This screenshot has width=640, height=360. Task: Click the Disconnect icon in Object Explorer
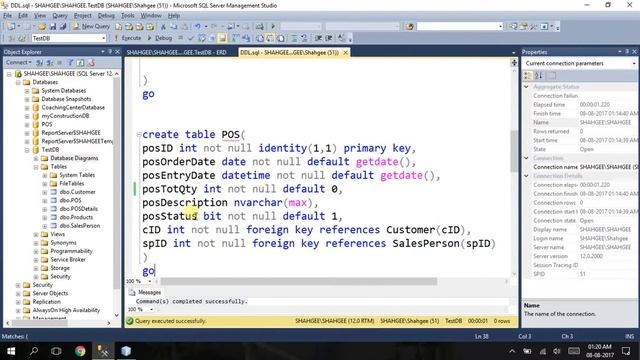[50, 62]
